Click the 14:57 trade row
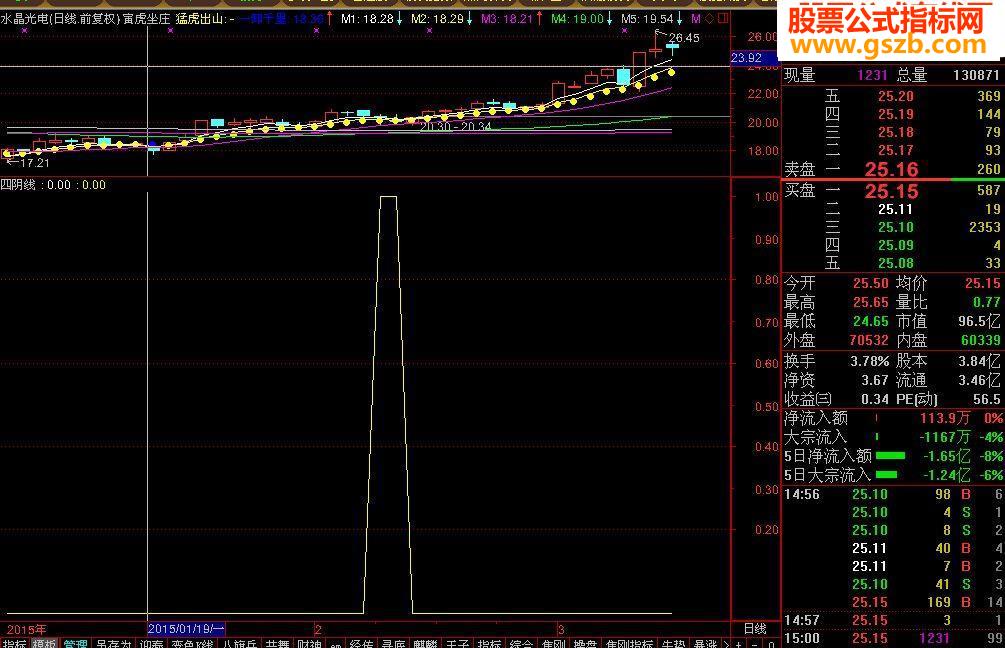The width and height of the screenshot is (1005, 648). pos(893,620)
